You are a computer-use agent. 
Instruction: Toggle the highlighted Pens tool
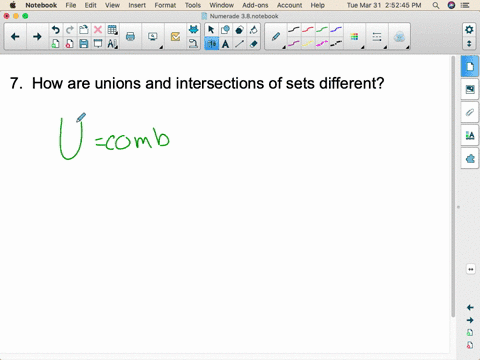tap(211, 44)
